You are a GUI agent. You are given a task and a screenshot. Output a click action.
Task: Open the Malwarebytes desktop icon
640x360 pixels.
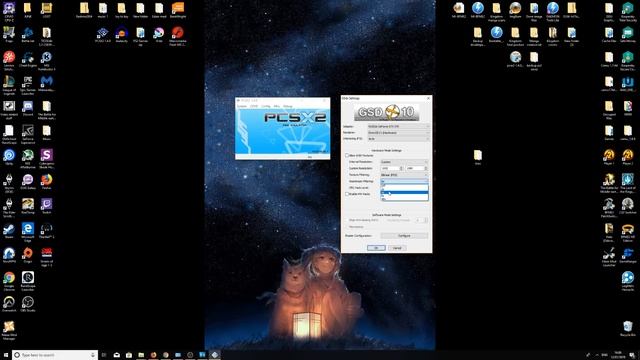[x=47, y=84]
